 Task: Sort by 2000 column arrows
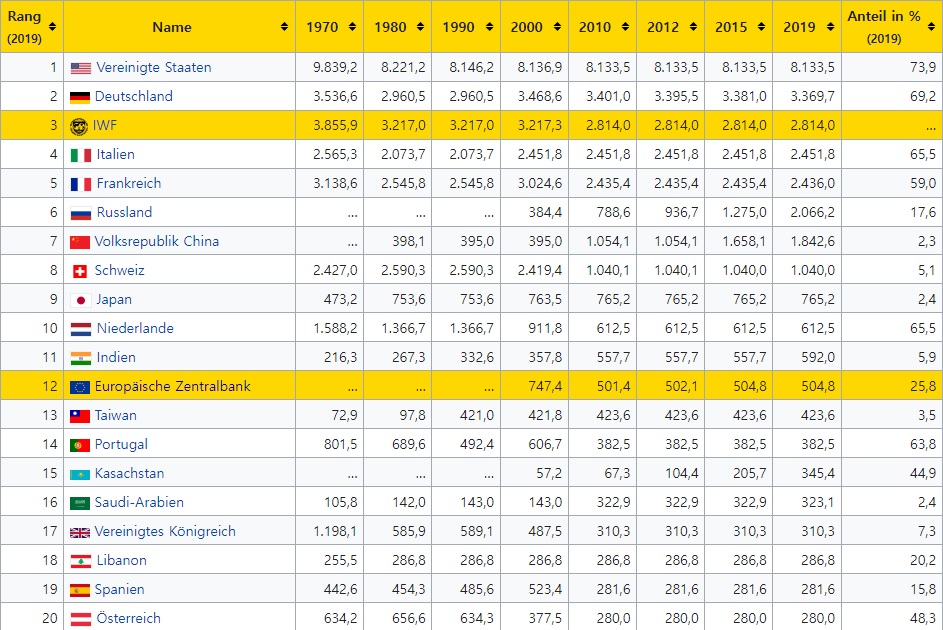click(x=557, y=26)
